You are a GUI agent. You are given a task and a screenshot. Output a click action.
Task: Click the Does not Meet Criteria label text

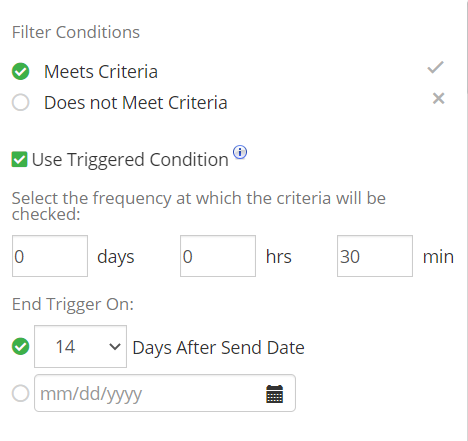point(136,102)
